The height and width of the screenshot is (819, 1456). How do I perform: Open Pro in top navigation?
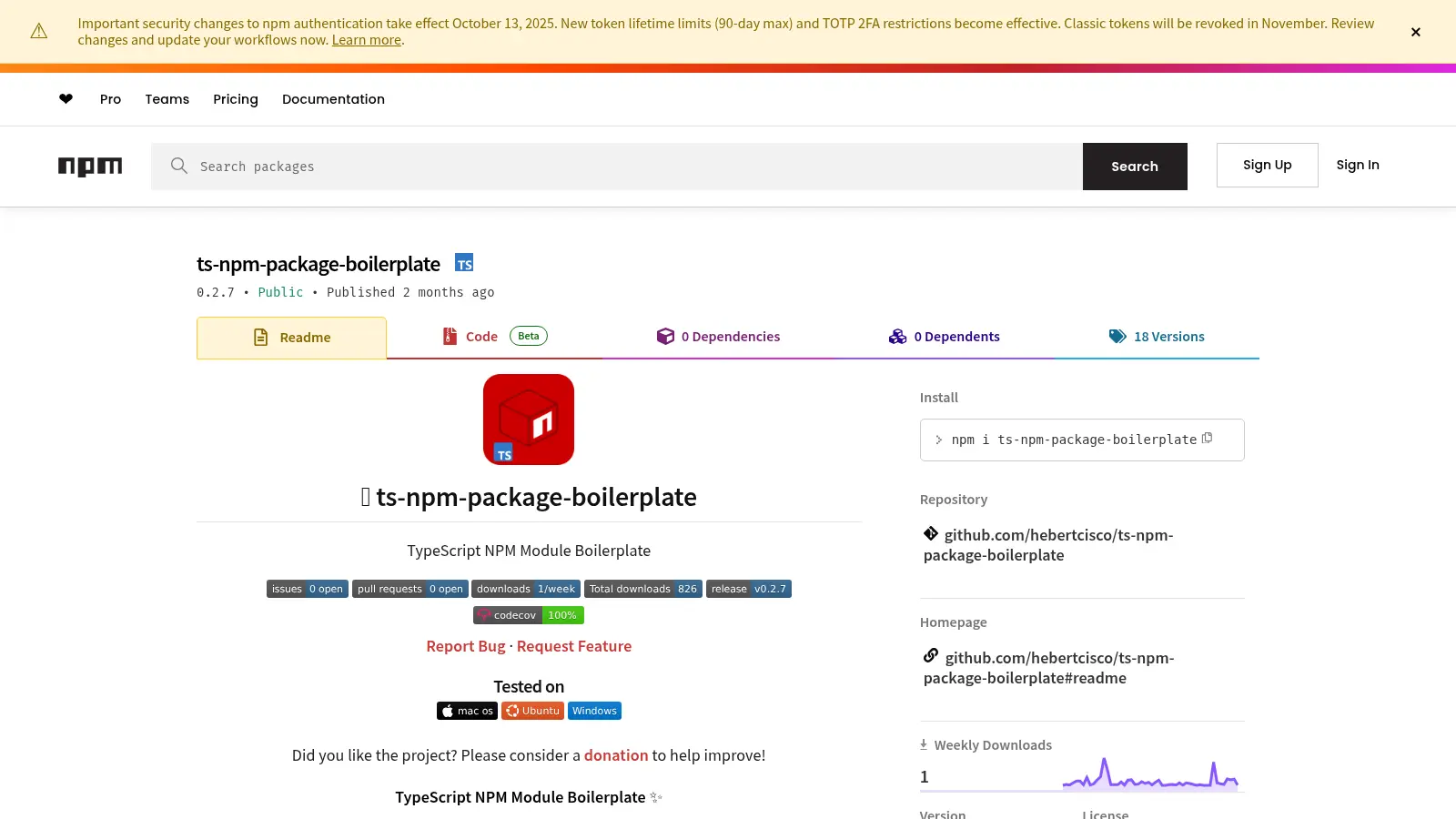[110, 99]
